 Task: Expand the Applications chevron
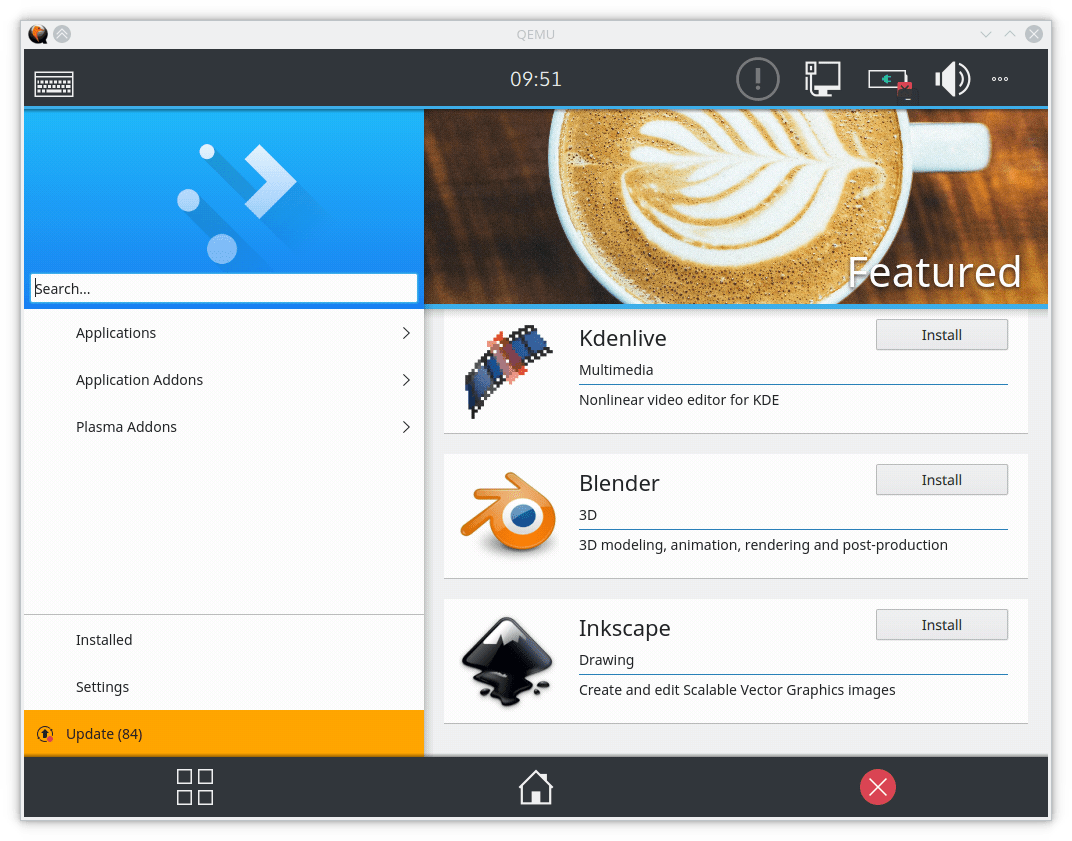(x=406, y=333)
